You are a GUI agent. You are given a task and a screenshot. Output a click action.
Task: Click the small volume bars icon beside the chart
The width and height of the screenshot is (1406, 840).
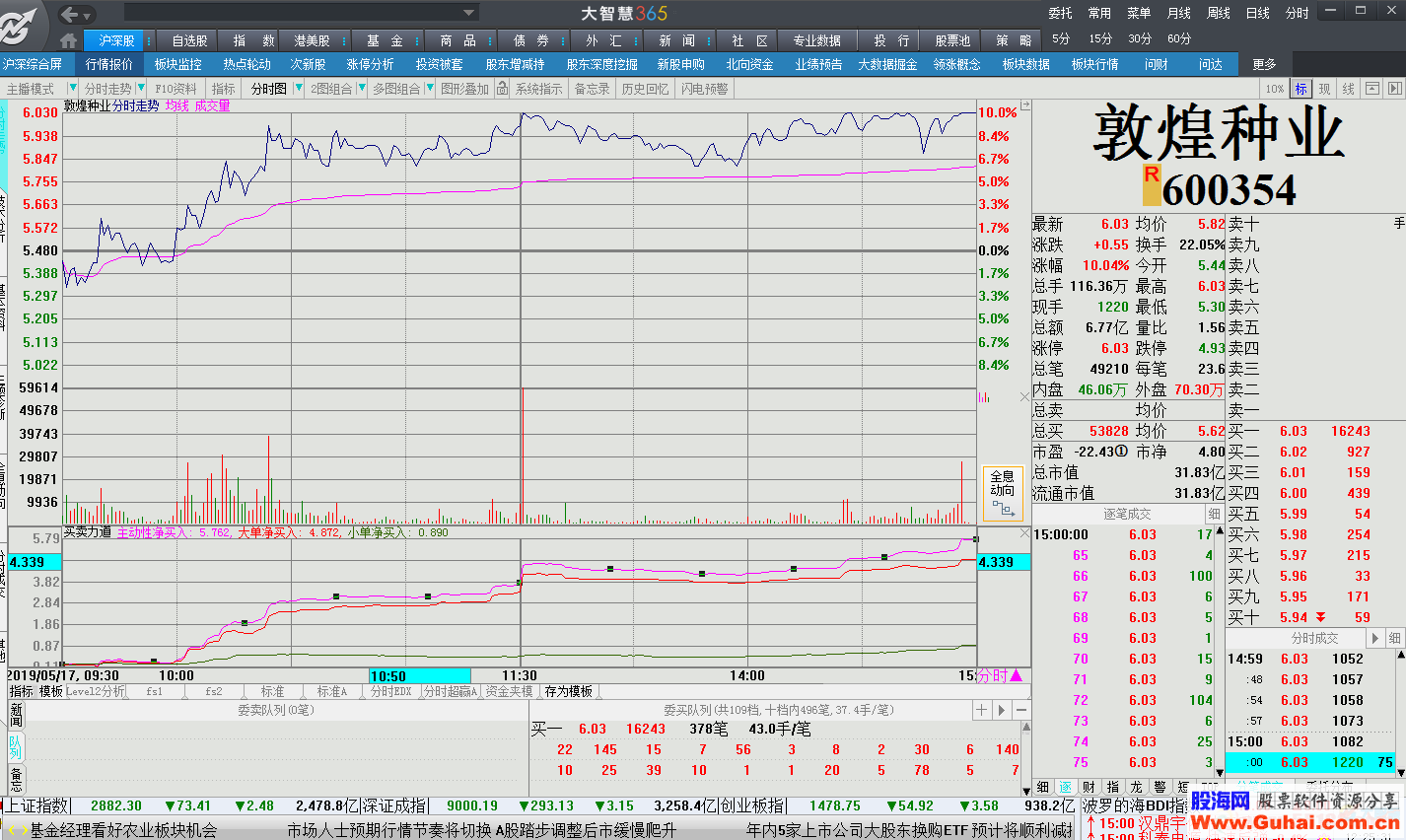pos(984,397)
